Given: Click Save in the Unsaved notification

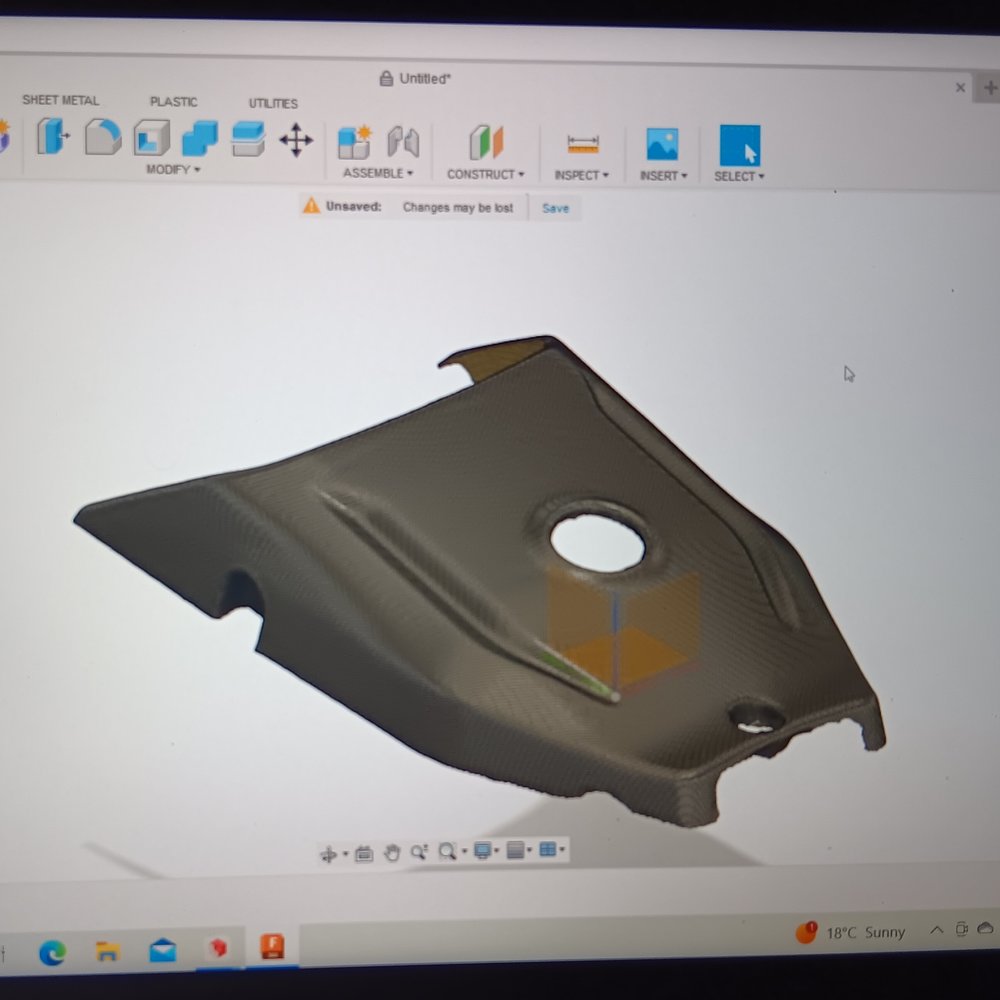Looking at the screenshot, I should pos(555,208).
